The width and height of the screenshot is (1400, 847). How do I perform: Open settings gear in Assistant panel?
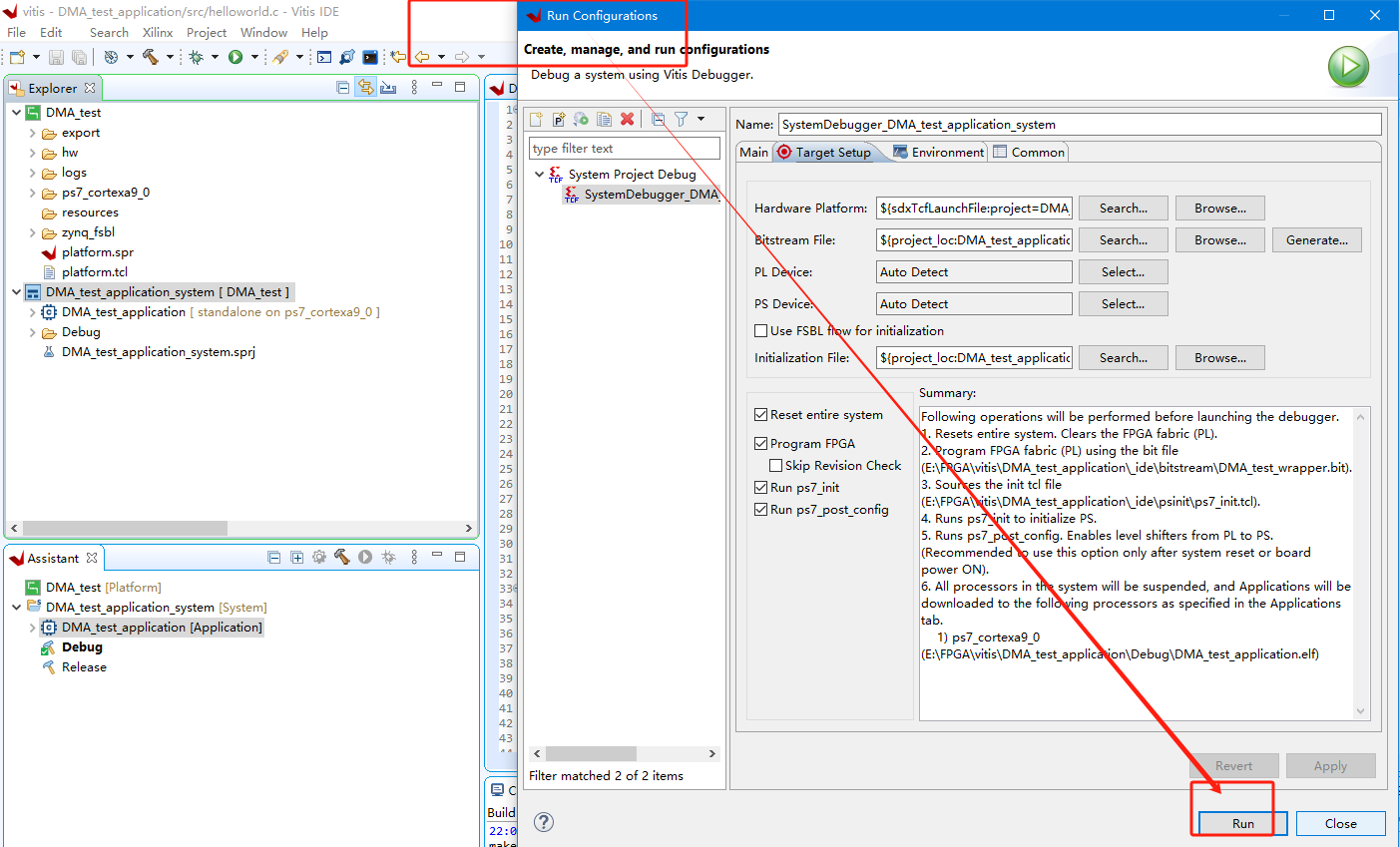click(x=319, y=558)
